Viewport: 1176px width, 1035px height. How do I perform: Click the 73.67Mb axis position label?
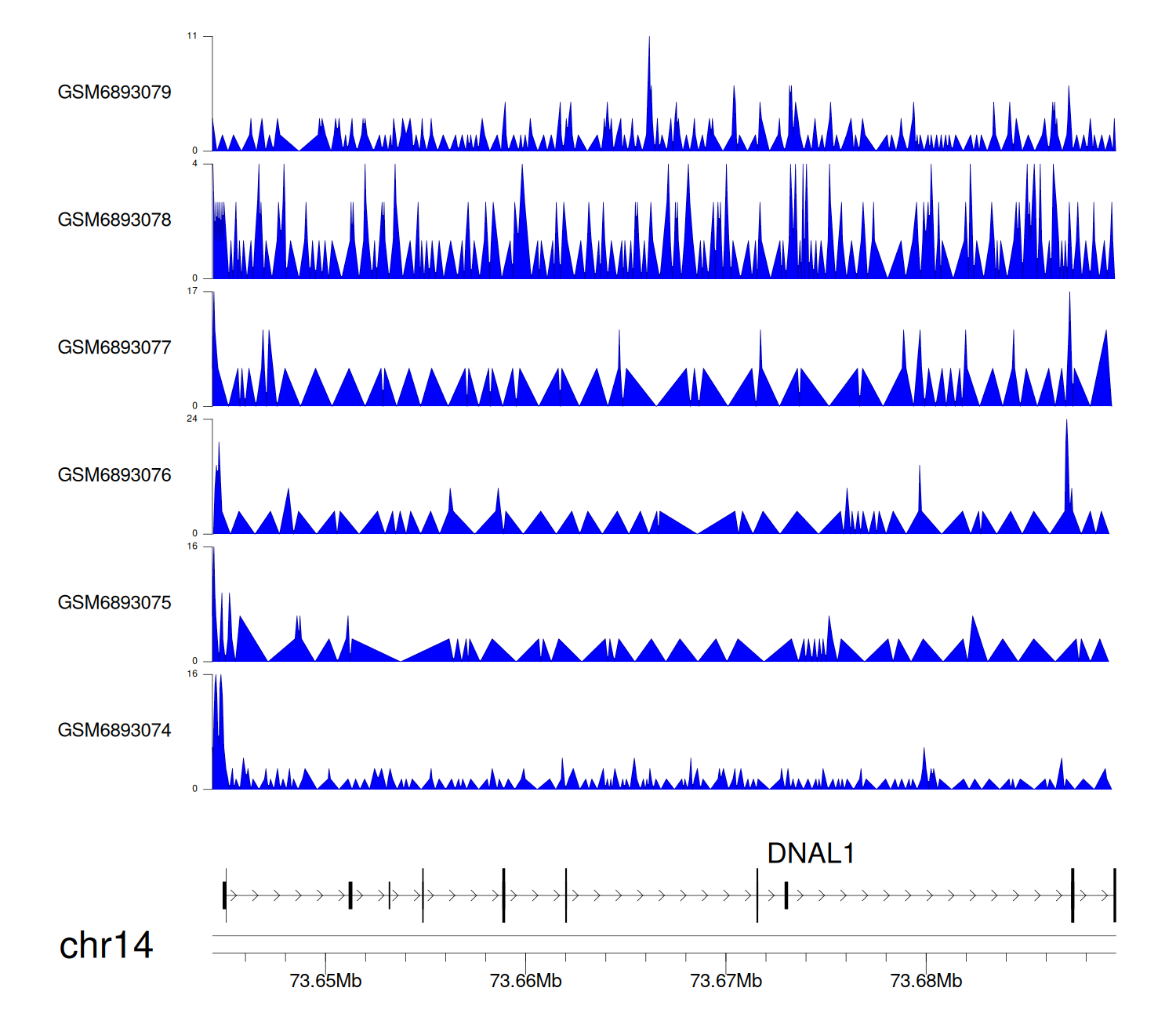(x=726, y=981)
